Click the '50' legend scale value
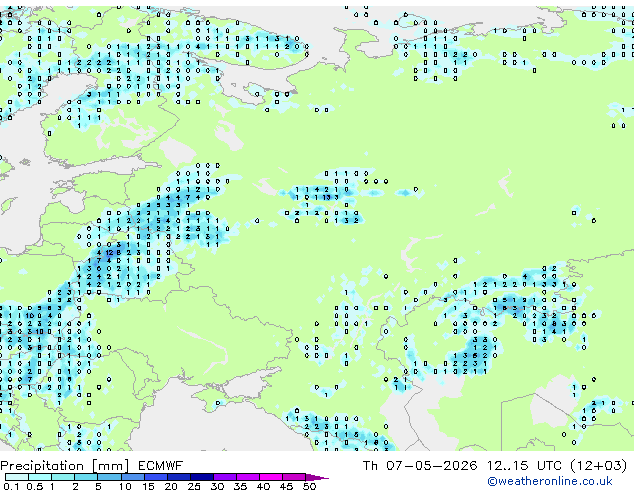Image resolution: width=634 pixels, height=490 pixels. pyautogui.click(x=309, y=486)
